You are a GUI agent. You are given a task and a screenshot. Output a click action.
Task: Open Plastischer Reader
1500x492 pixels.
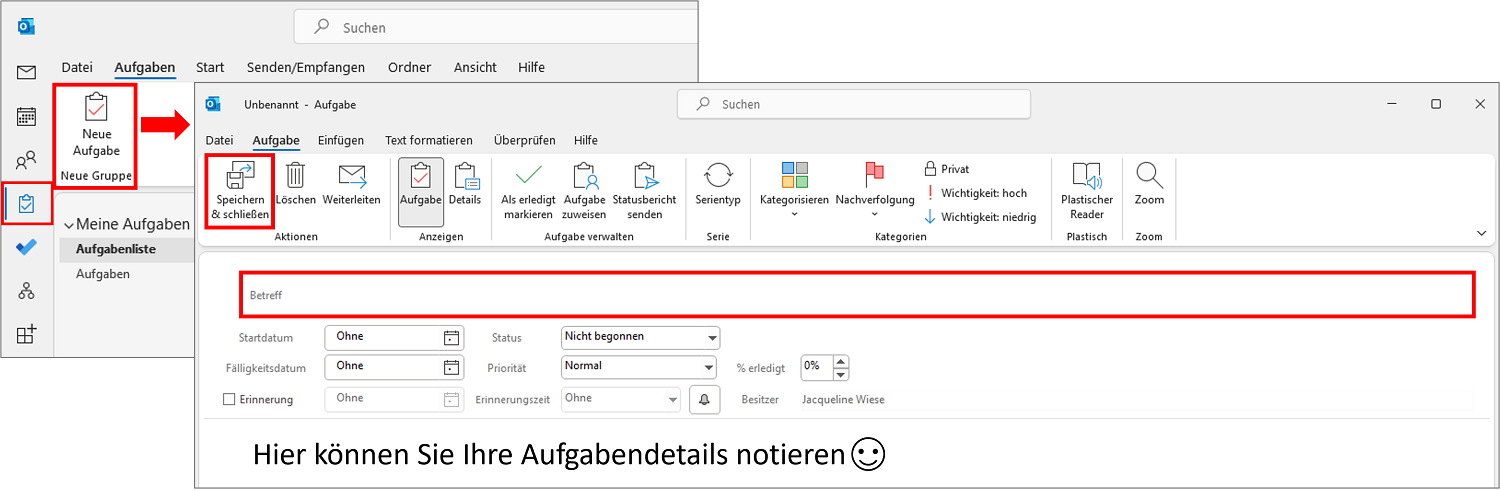click(x=1087, y=190)
